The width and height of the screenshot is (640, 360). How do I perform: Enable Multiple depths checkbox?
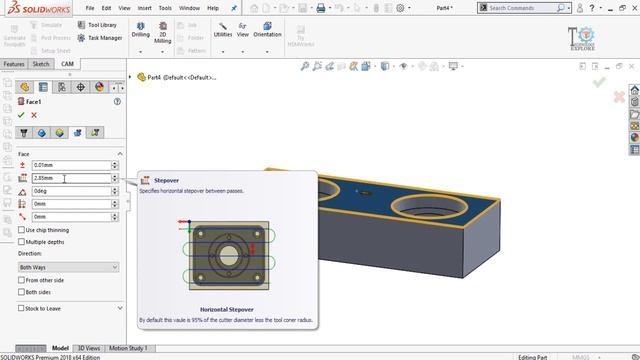[x=21, y=242]
